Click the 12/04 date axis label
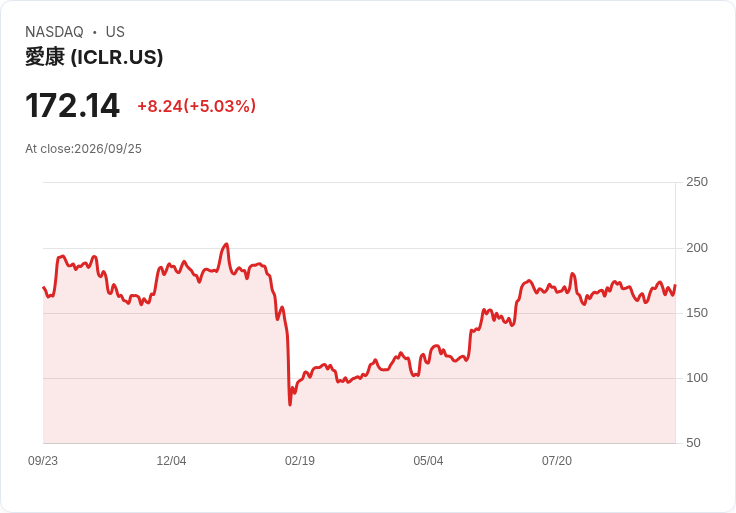This screenshot has height=513, width=736. pos(171,461)
